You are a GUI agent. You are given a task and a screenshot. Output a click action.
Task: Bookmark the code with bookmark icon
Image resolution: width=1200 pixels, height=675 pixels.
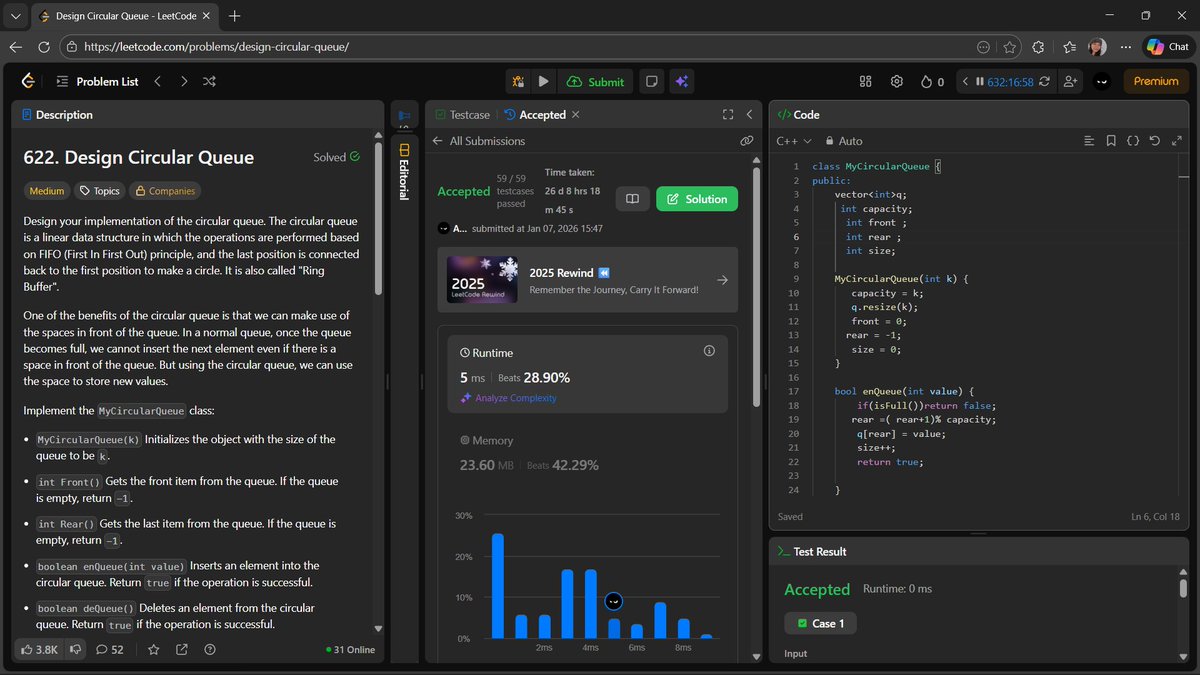(x=1111, y=141)
